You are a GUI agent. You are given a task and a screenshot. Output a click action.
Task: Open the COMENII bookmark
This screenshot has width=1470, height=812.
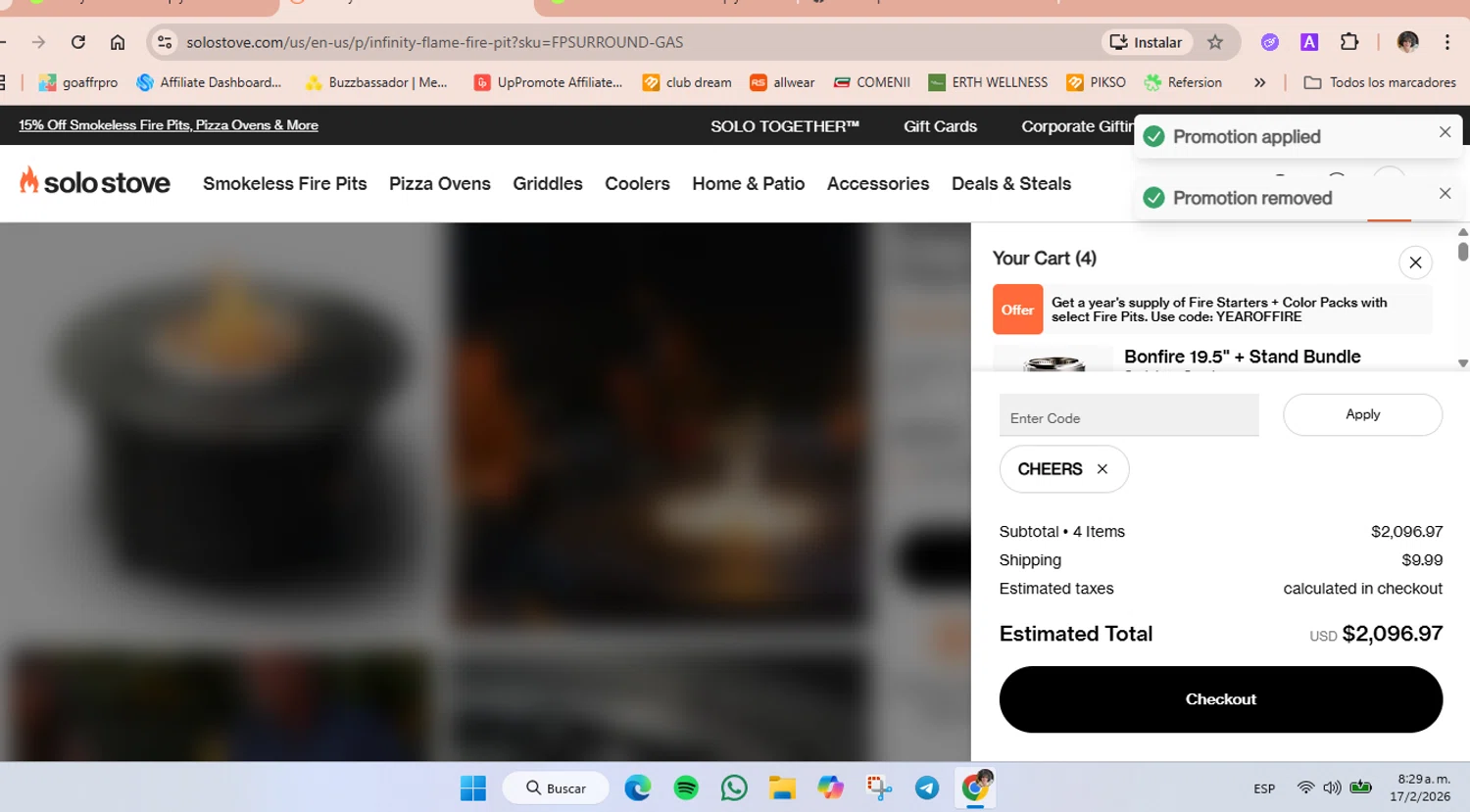871,82
